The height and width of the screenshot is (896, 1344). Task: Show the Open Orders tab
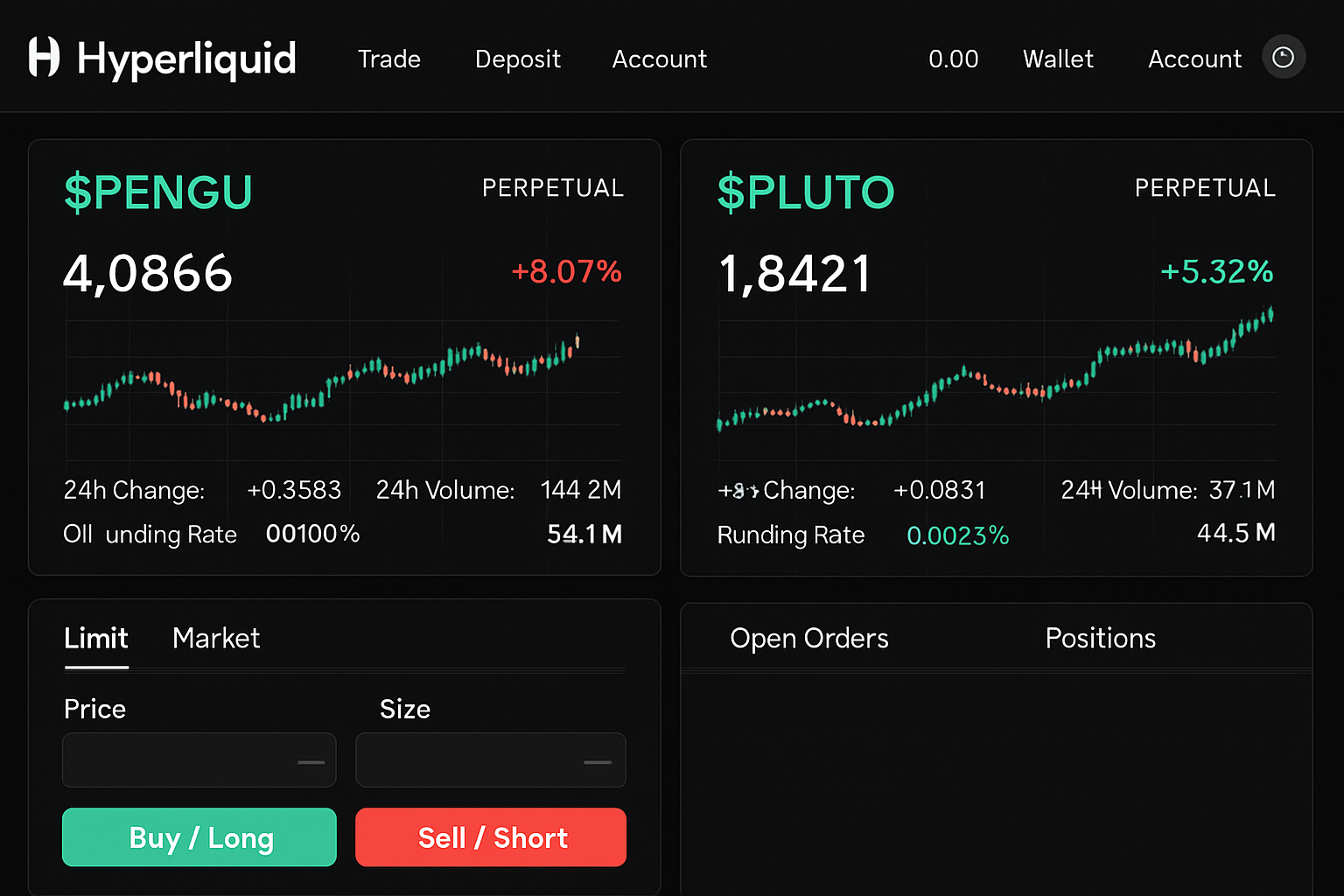click(x=809, y=639)
